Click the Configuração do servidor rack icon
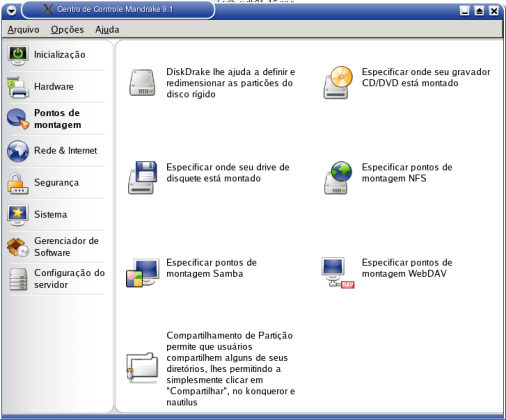The width and height of the screenshot is (506, 420). point(18,279)
